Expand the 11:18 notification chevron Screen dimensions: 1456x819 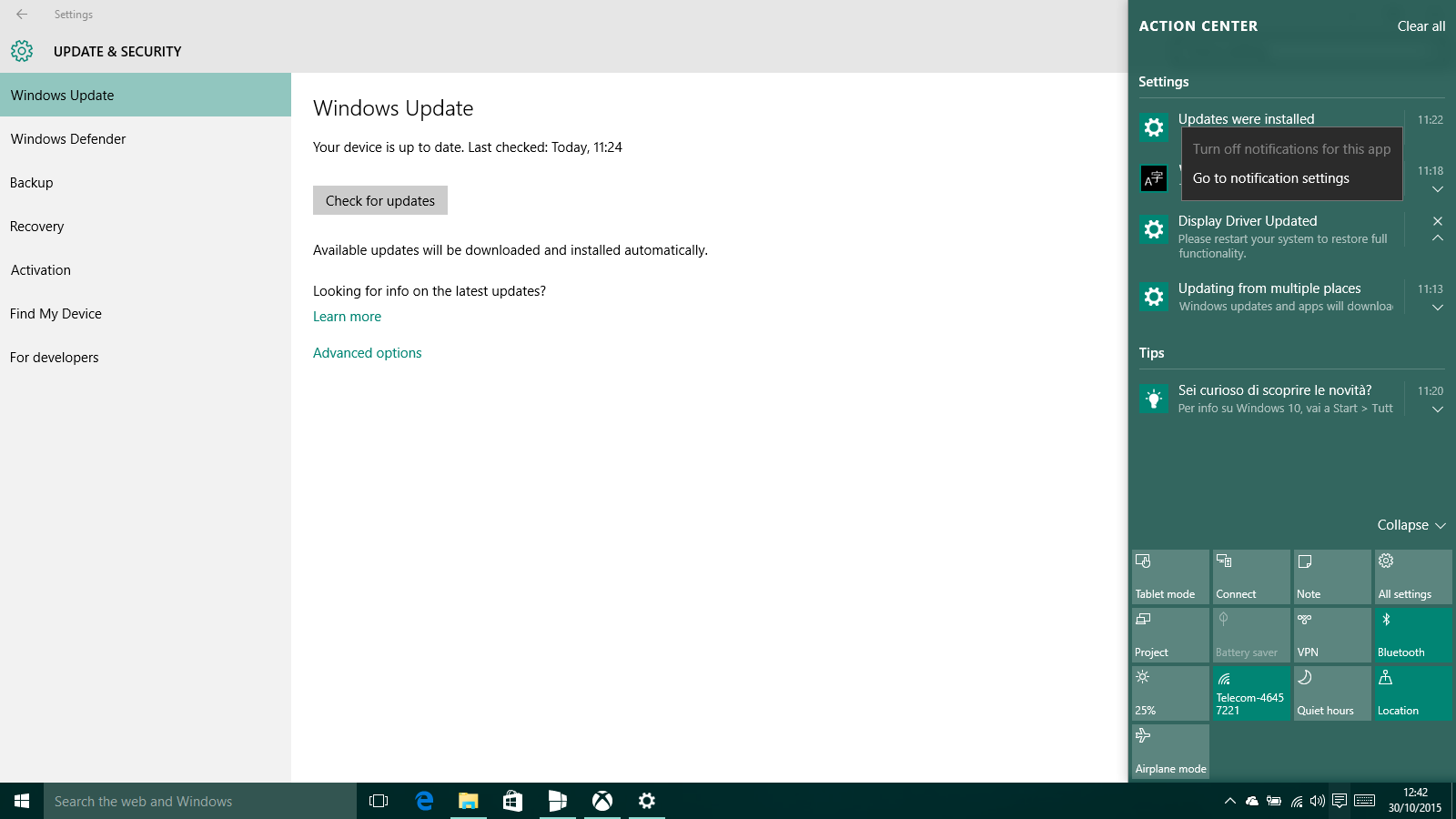click(1438, 189)
